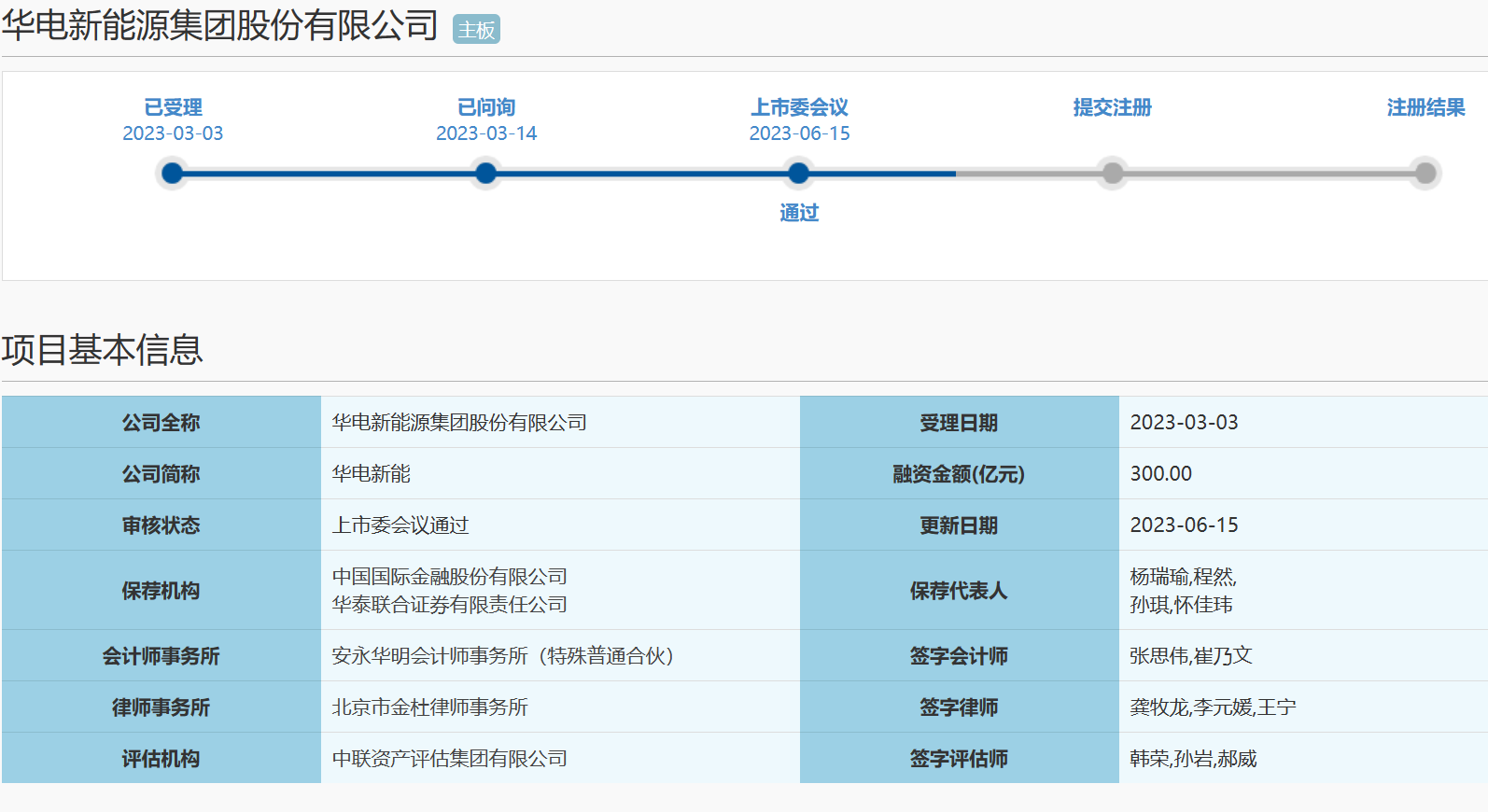Click the 项目基本信息 section heading

click(103, 350)
